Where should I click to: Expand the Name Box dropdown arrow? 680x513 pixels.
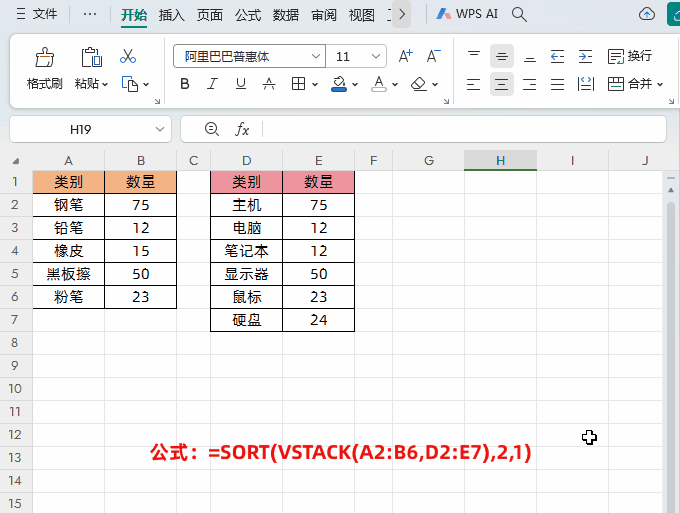[x=160, y=129]
